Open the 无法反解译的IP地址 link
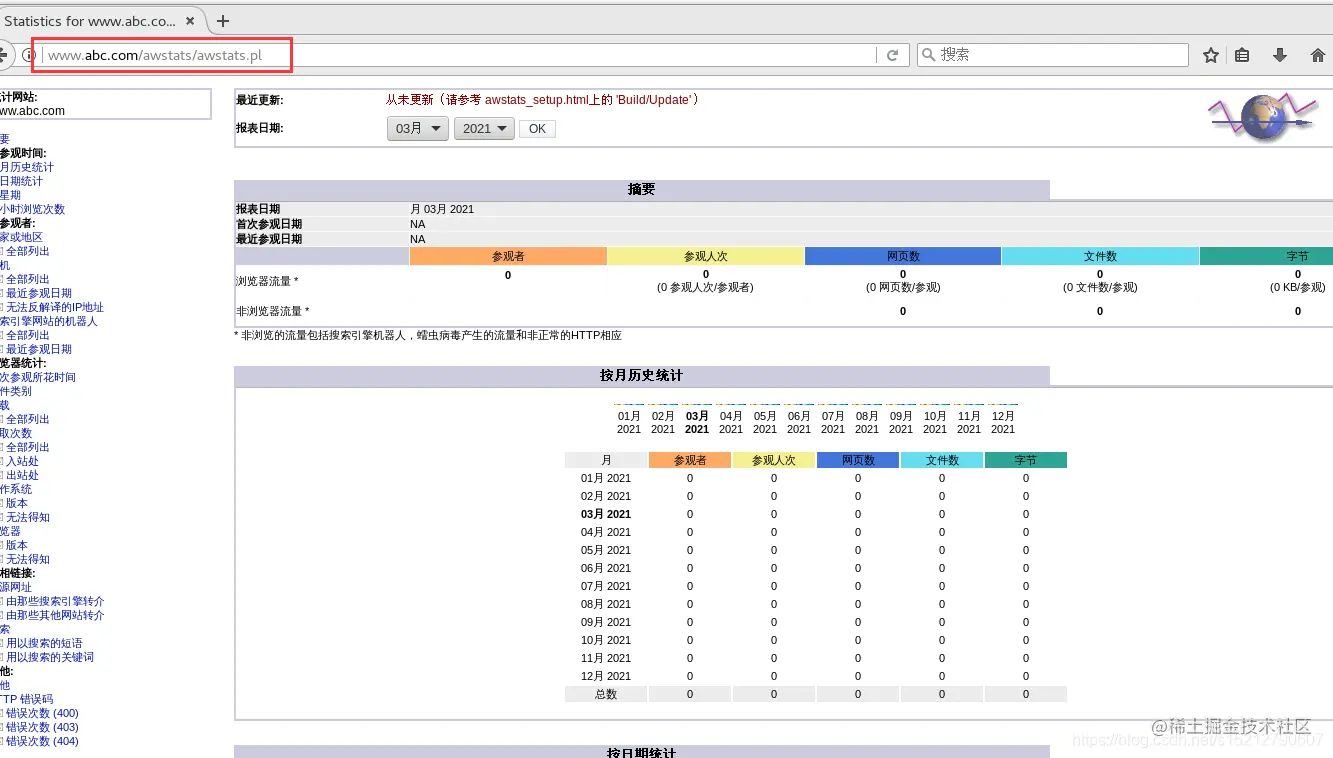 tap(55, 307)
